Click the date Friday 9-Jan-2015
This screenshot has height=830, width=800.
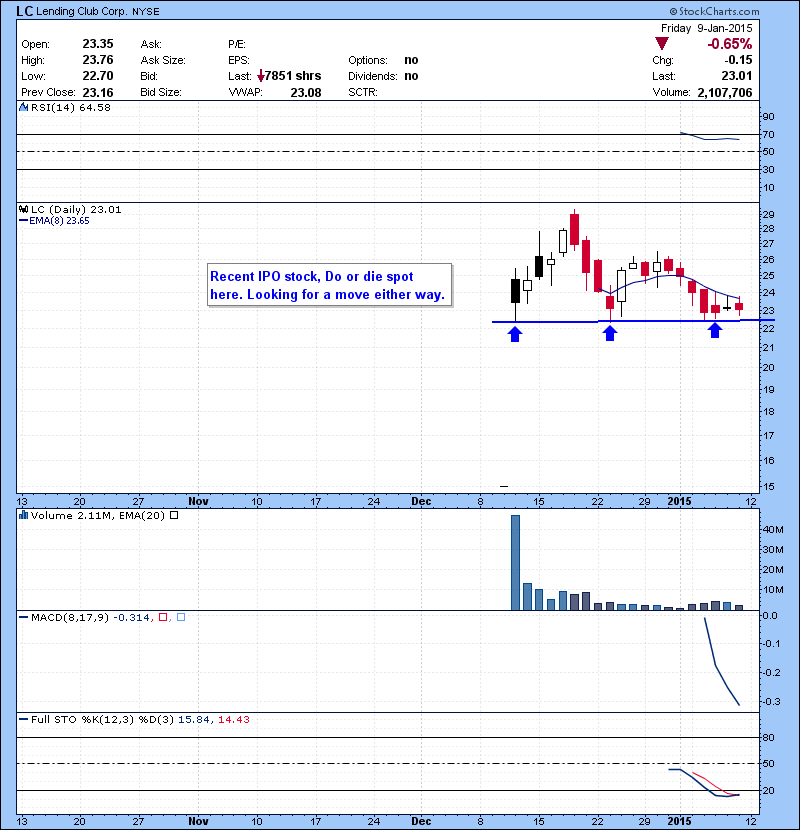coord(706,28)
